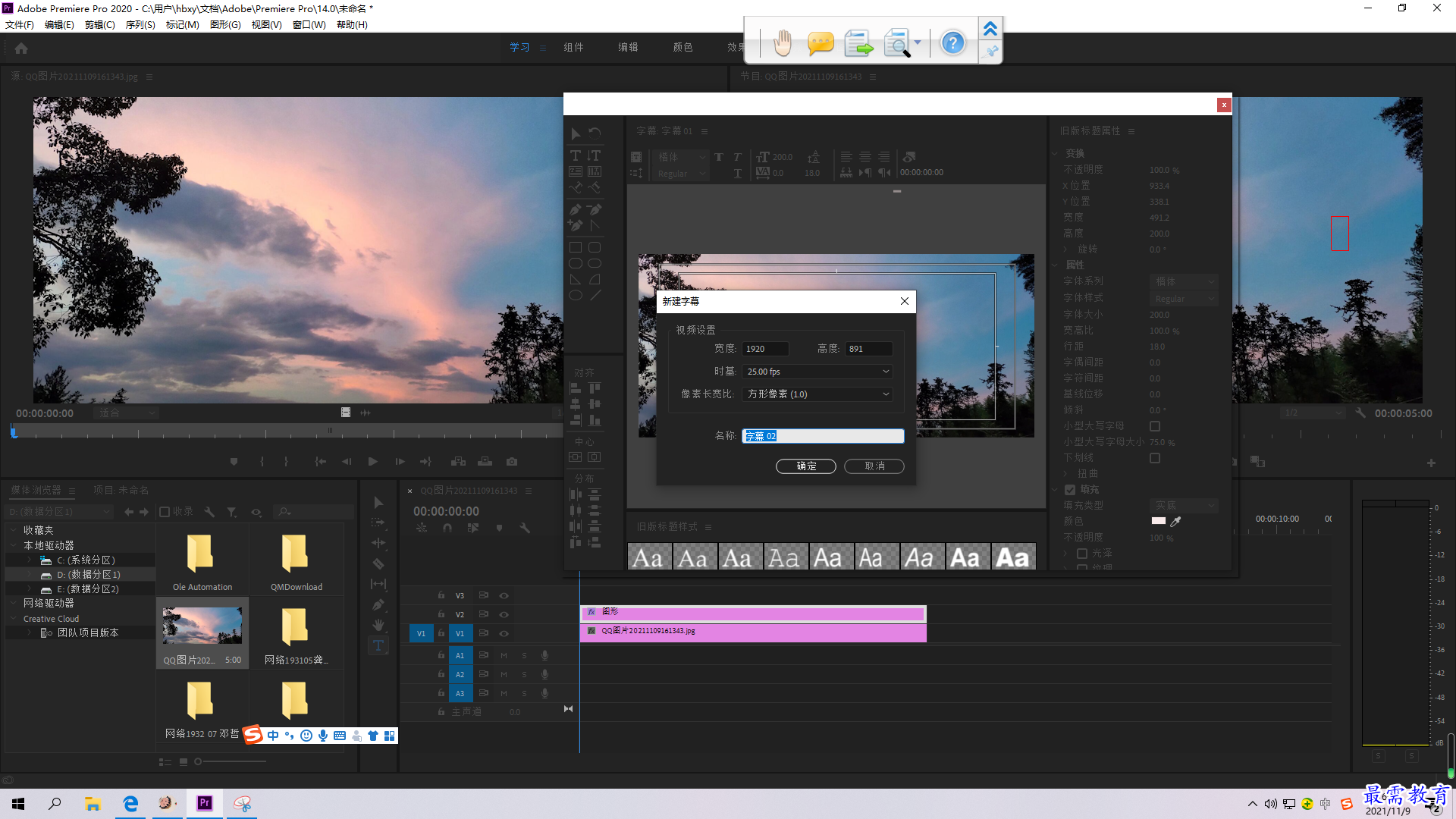
Task: Select the ellipse tool in titler
Action: 576,296
